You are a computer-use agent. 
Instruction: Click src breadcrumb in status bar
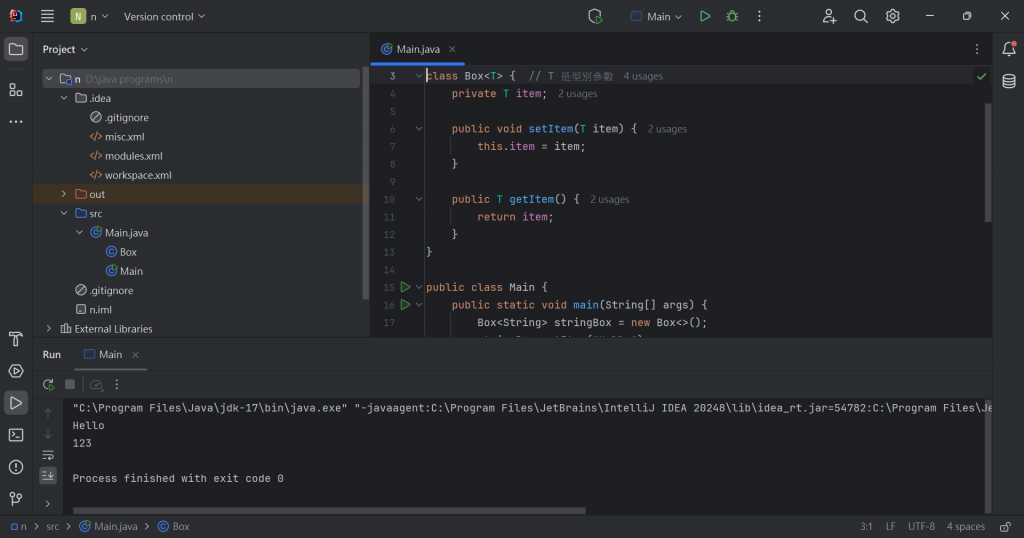[x=52, y=526]
